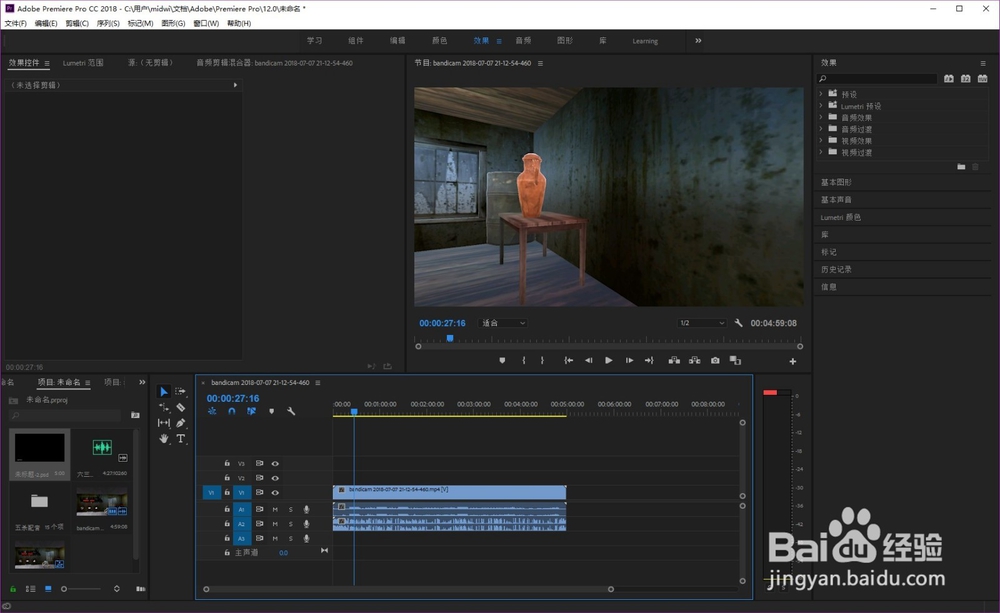Mute audio track A1
This screenshot has height=613, width=1000.
(x=275, y=509)
